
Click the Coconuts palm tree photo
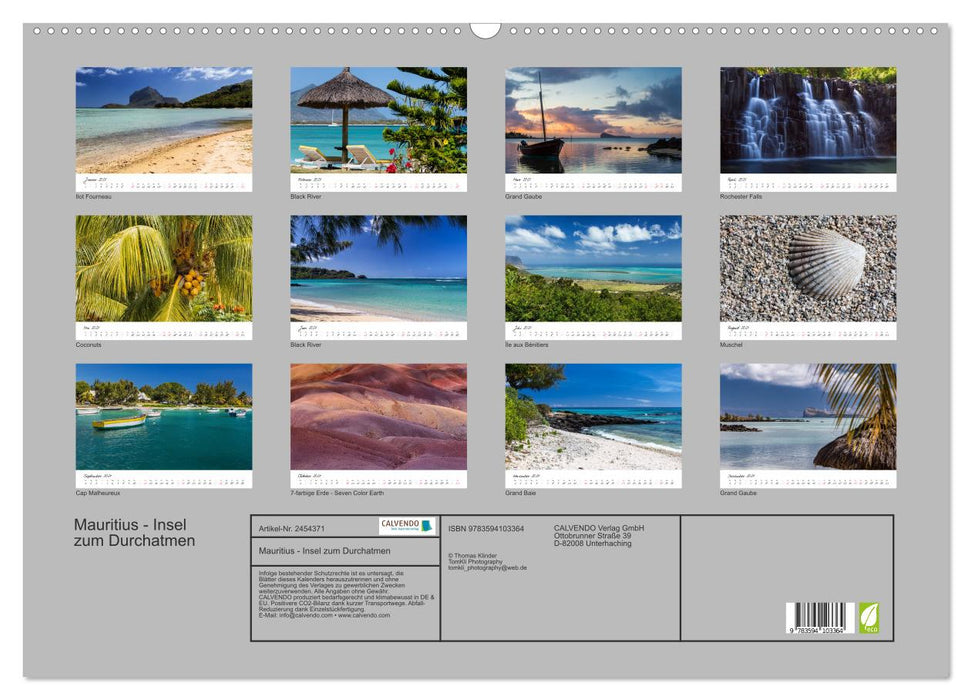click(163, 268)
